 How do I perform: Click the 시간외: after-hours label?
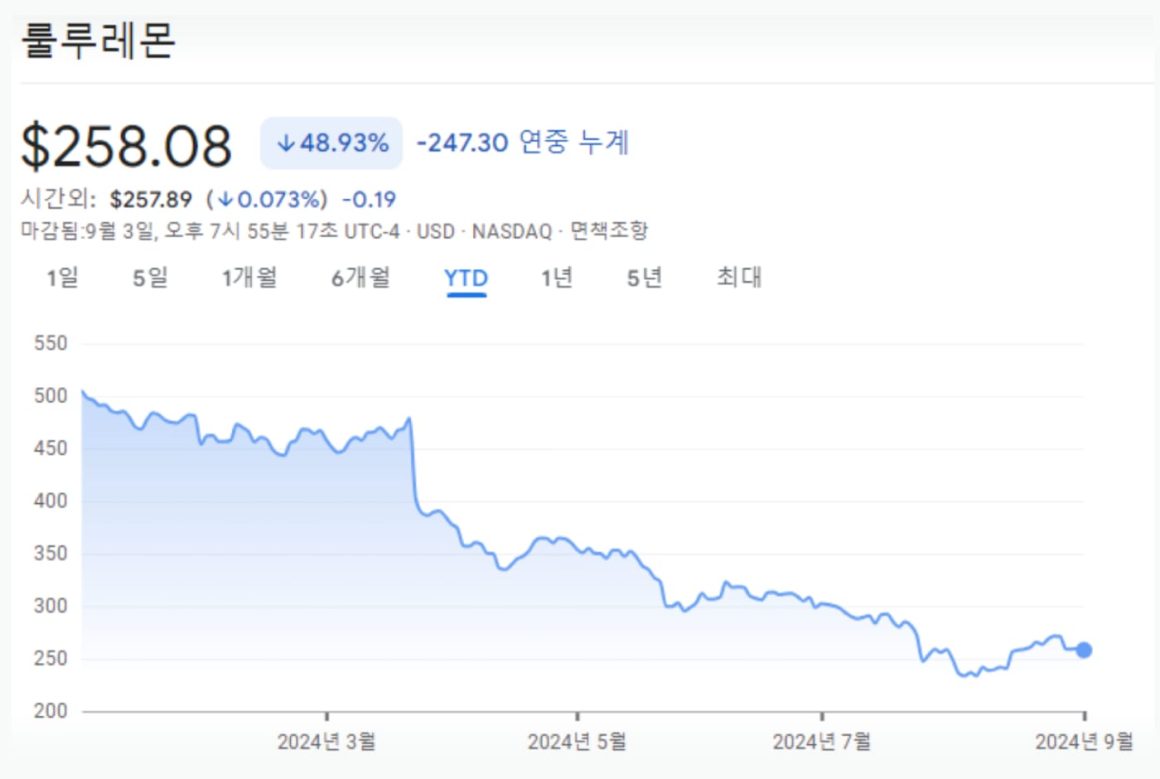[x=58, y=198]
